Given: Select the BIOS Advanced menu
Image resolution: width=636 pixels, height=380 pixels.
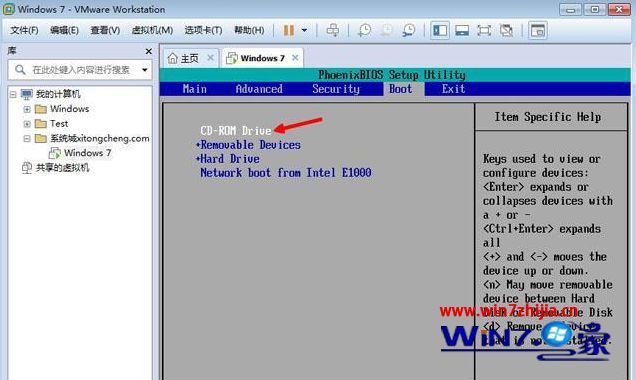Looking at the screenshot, I should click(259, 89).
